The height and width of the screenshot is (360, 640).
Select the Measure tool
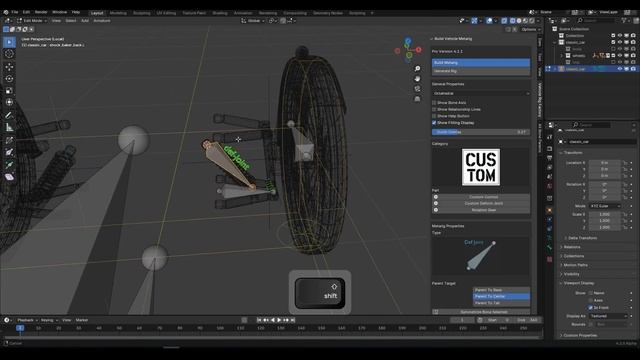[x=9, y=127]
